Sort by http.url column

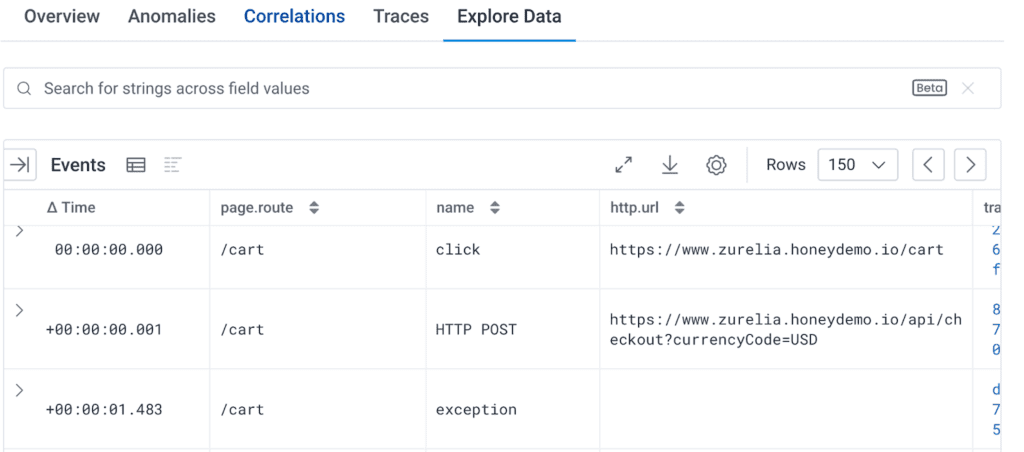click(680, 208)
